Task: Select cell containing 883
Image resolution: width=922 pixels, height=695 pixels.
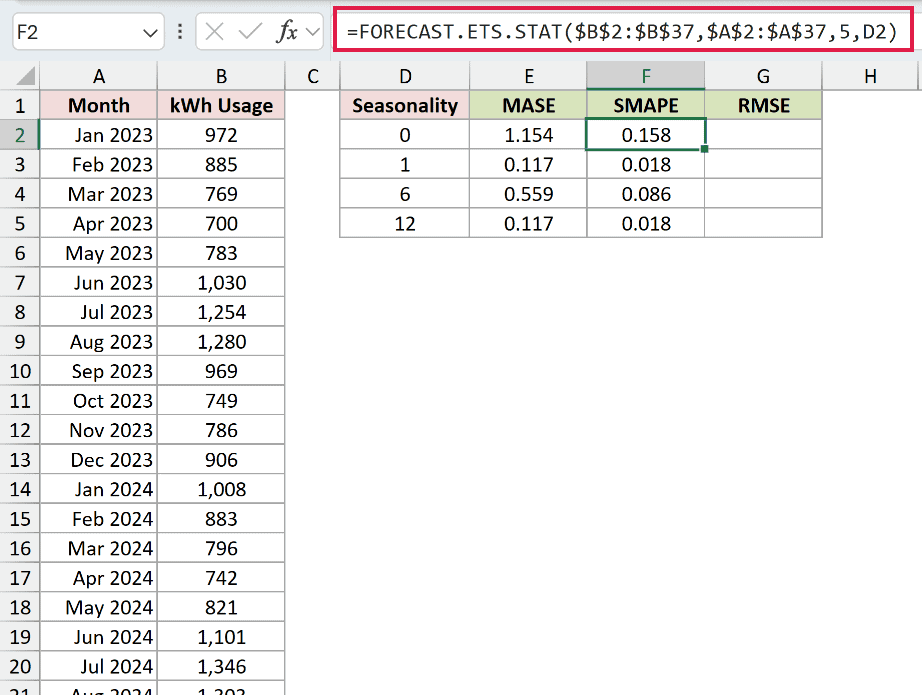Action: pyautogui.click(x=221, y=519)
